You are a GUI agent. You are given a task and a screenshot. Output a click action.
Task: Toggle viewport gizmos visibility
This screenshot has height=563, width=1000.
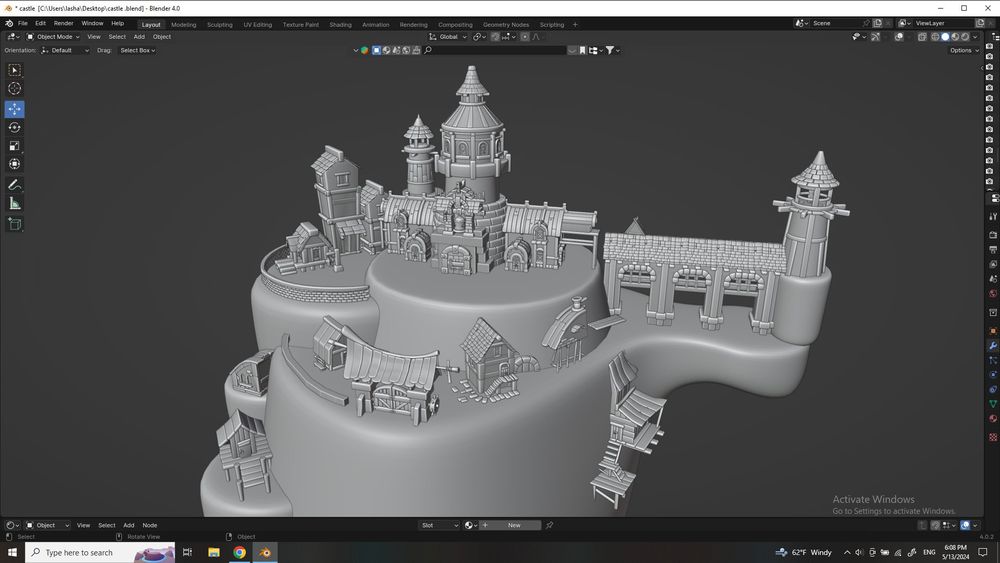[x=876, y=37]
